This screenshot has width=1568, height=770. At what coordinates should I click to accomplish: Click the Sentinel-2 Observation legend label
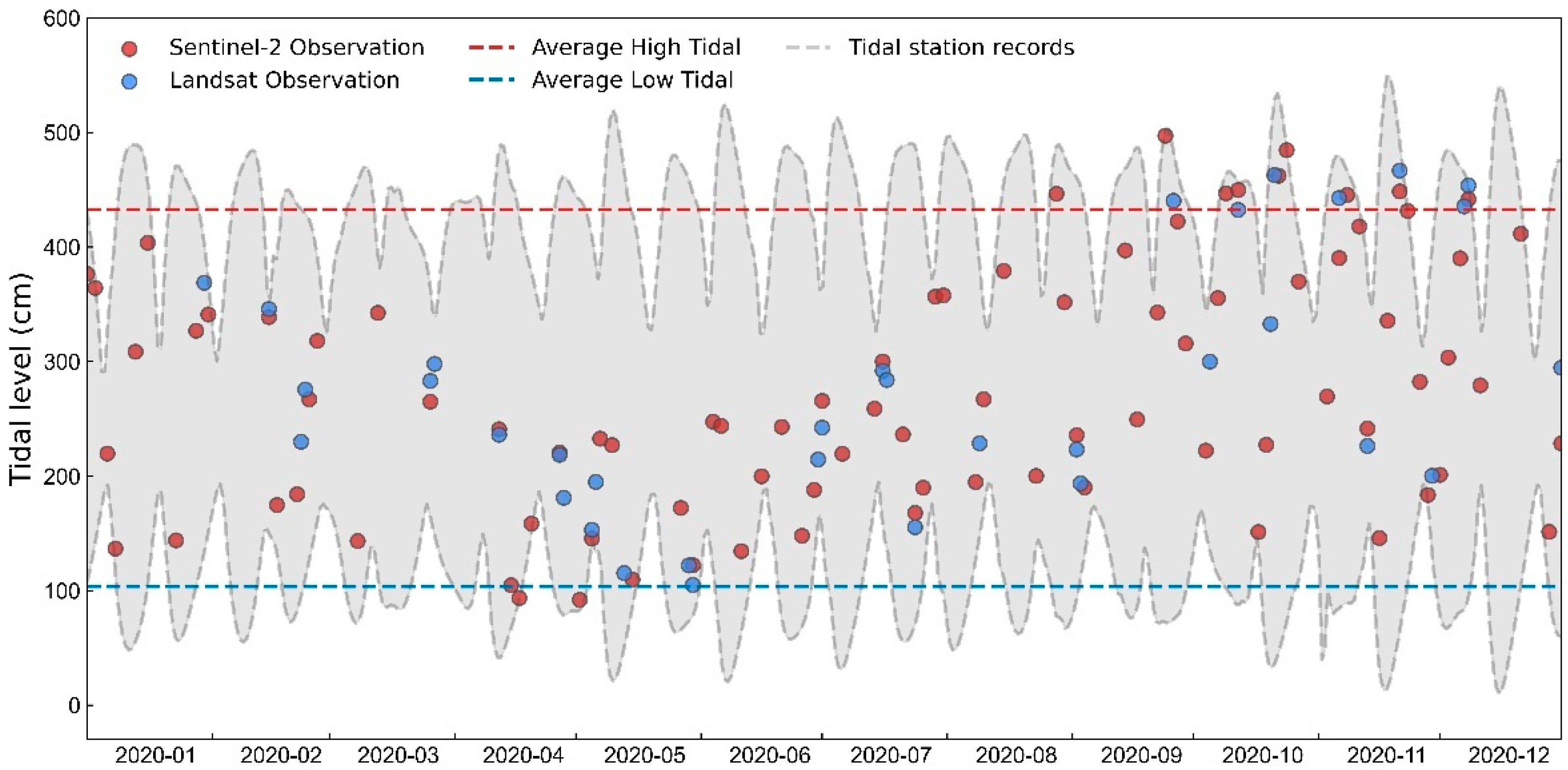(296, 48)
